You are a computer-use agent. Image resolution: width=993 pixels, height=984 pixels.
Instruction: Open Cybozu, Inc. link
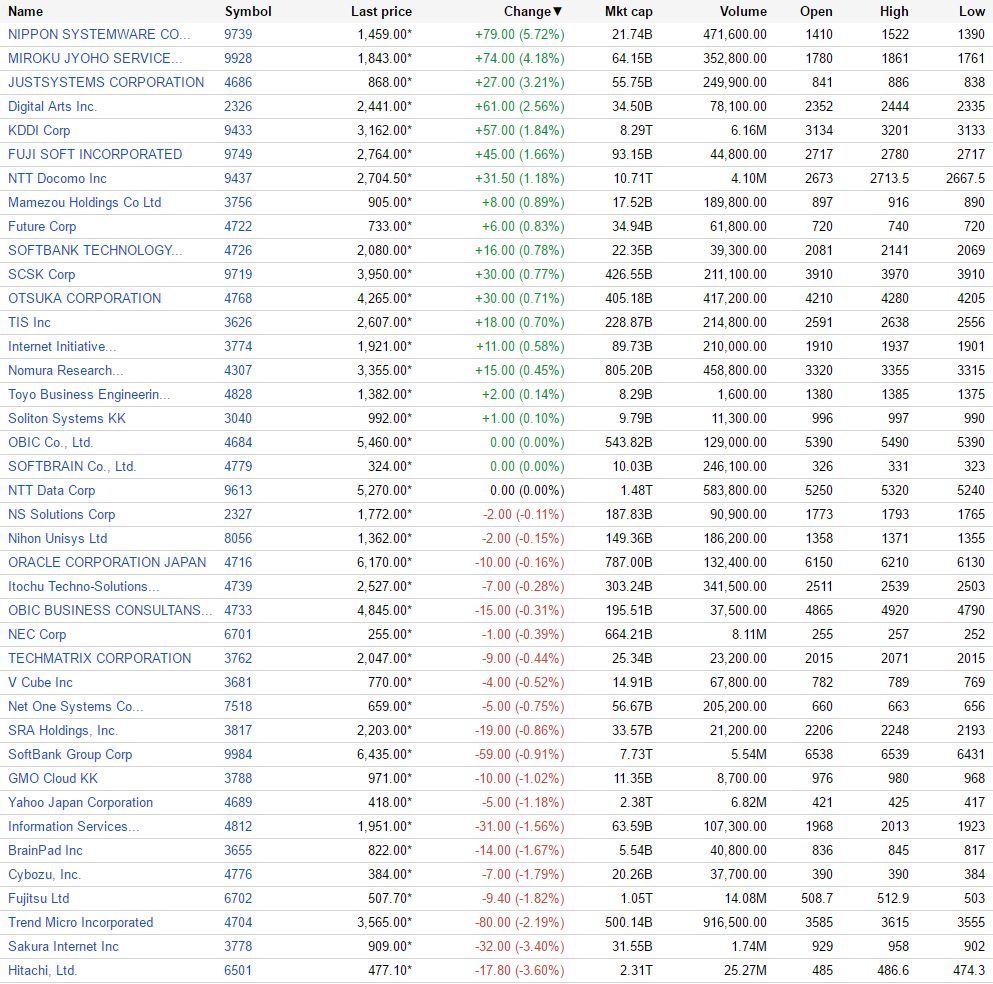pos(44,874)
